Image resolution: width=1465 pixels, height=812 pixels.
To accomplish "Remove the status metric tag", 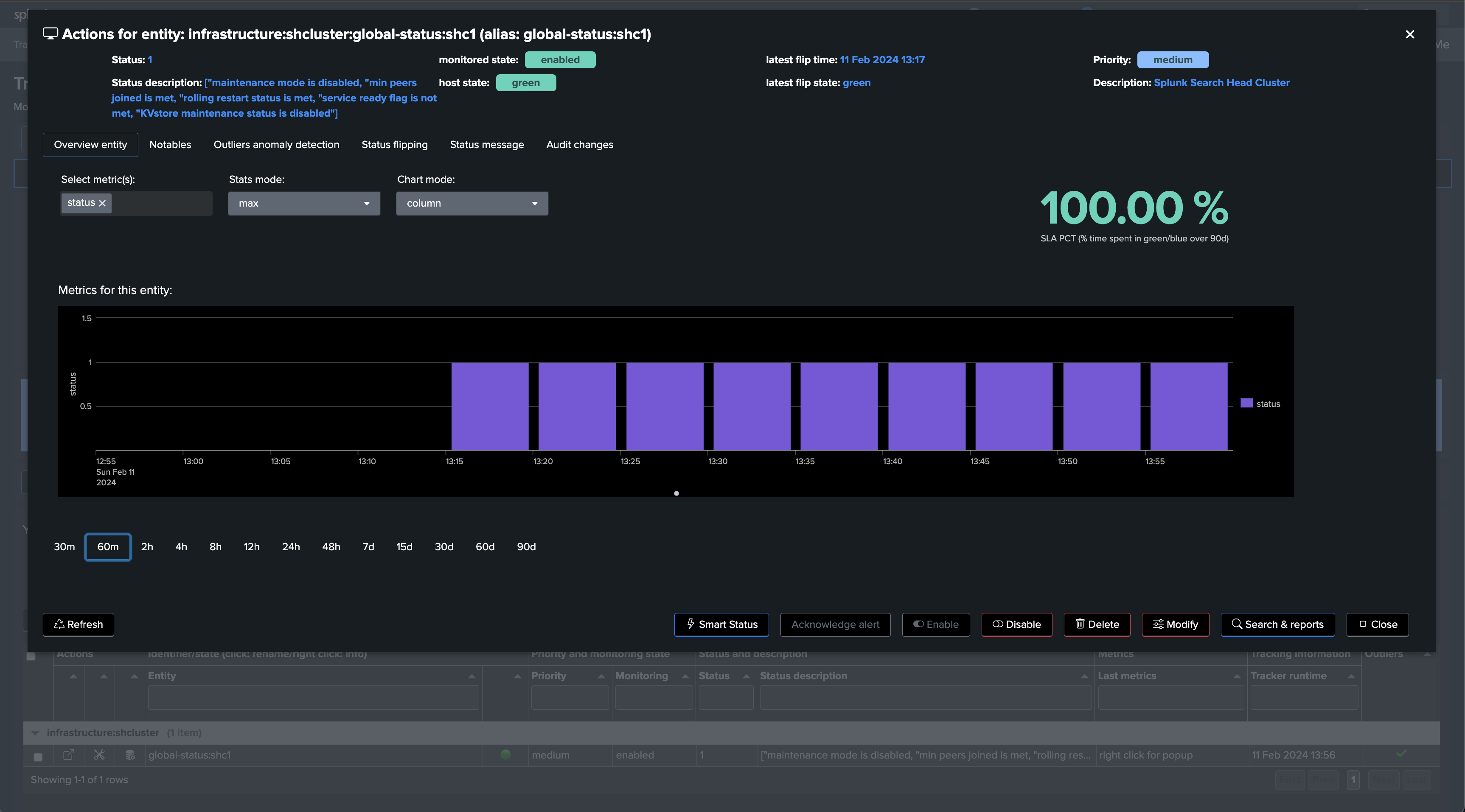I will click(x=102, y=203).
